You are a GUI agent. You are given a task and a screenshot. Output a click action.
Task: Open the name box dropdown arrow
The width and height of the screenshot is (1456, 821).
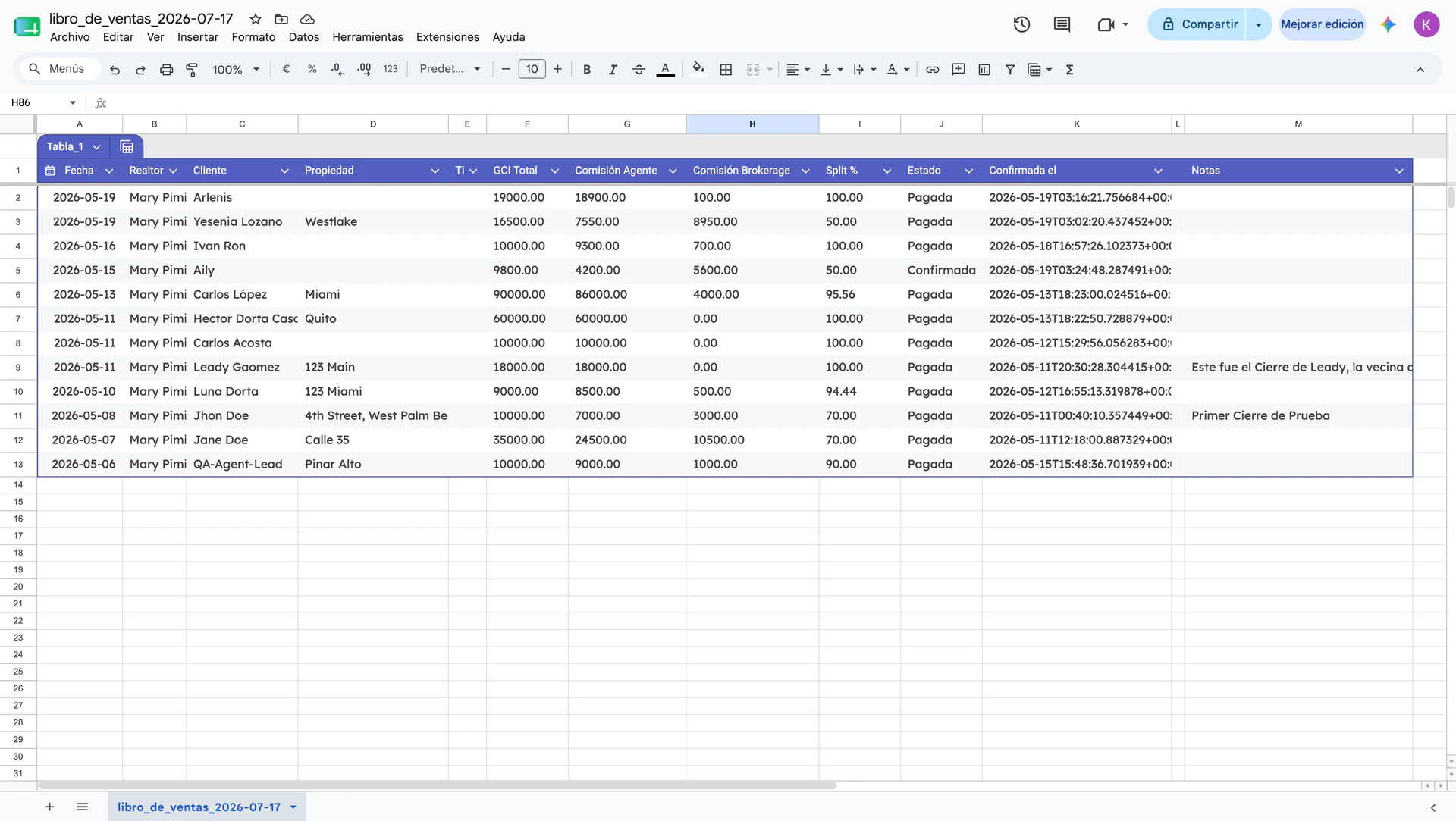point(73,102)
